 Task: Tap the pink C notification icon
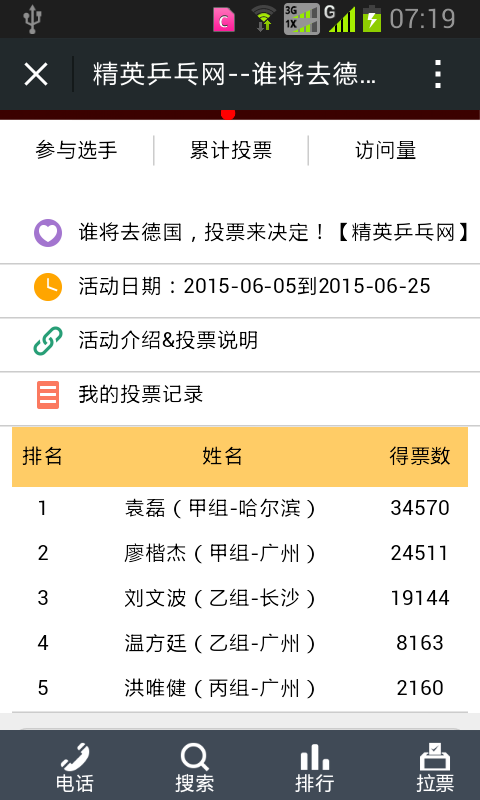click(223, 20)
